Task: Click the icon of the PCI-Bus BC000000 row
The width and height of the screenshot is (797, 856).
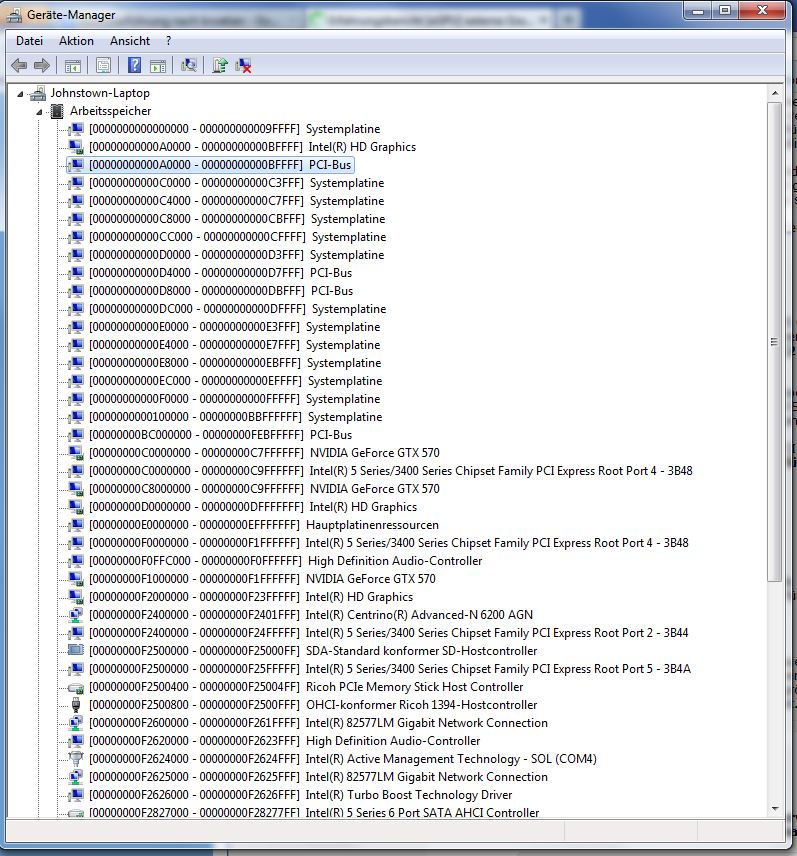Action: click(x=76, y=435)
